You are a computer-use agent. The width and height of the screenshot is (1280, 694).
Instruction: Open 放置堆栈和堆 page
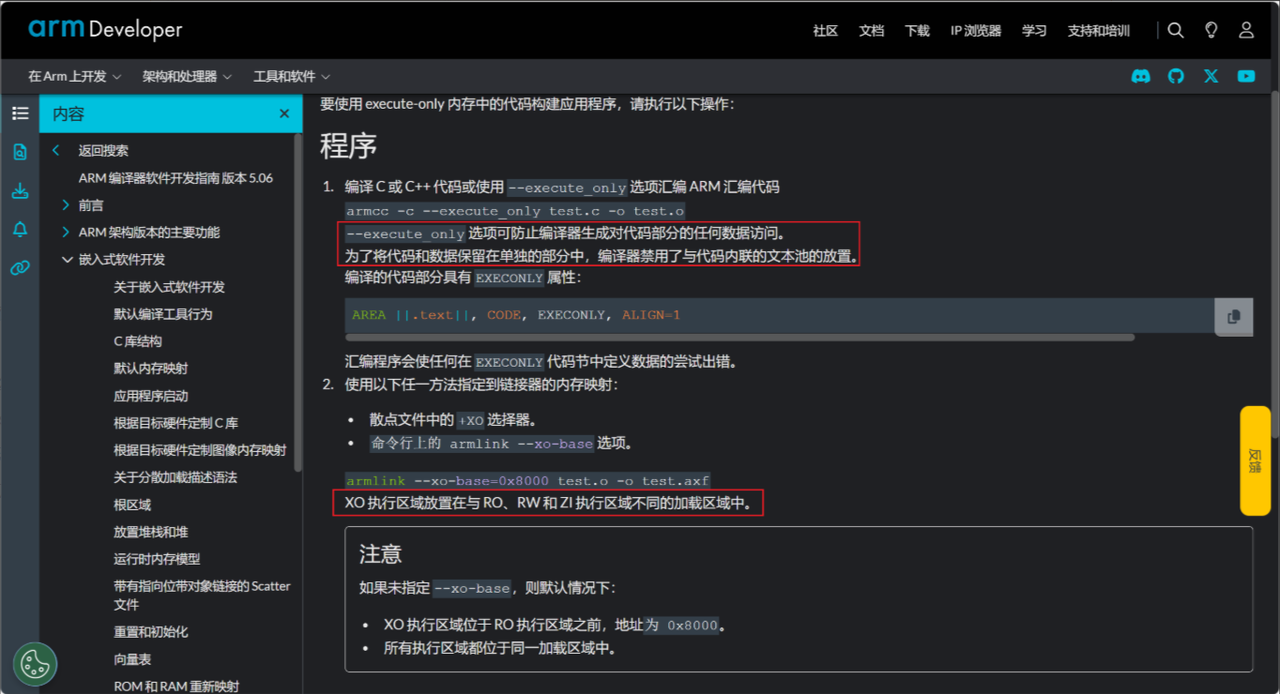tap(151, 532)
